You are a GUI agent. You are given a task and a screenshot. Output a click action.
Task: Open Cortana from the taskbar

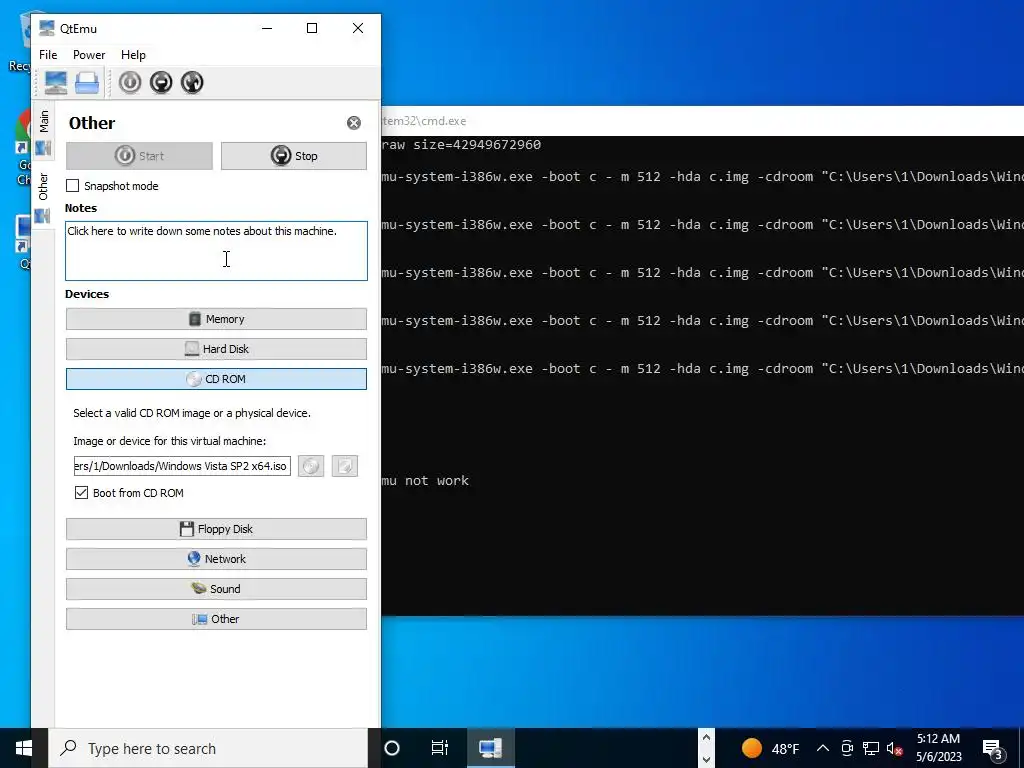pos(392,748)
